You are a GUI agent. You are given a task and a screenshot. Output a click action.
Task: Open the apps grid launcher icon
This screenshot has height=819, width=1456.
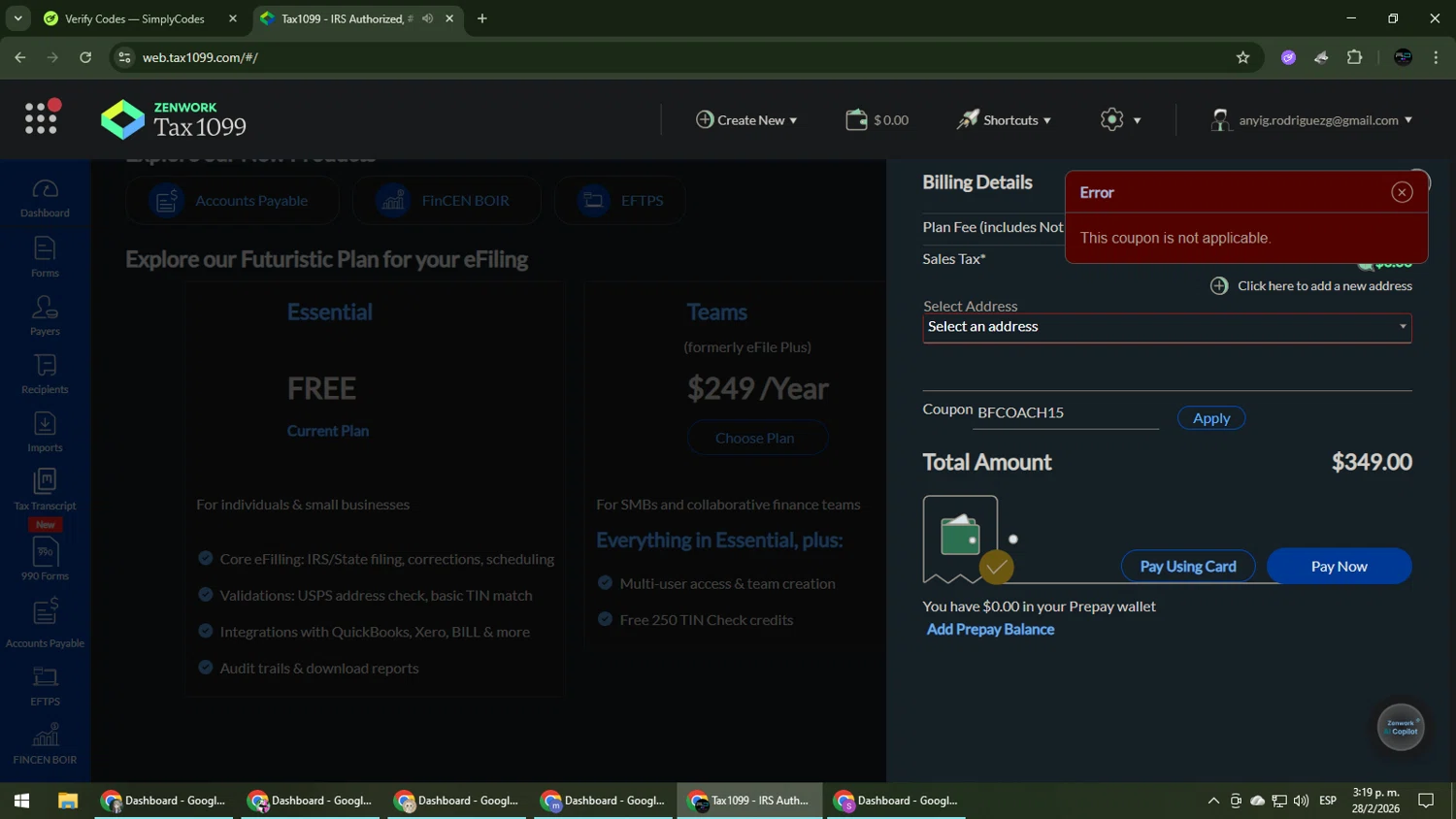42,117
